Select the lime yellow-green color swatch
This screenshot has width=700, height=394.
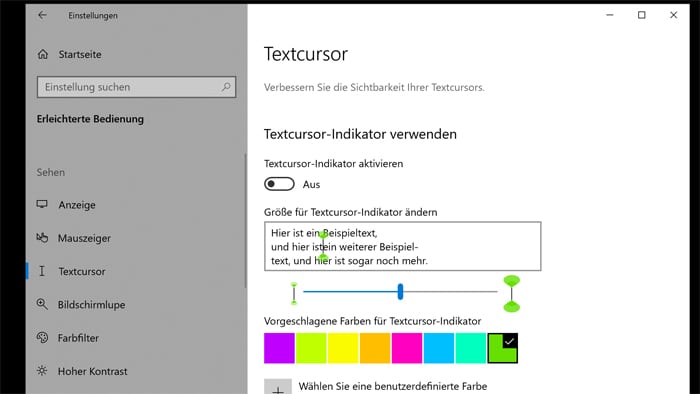point(311,348)
